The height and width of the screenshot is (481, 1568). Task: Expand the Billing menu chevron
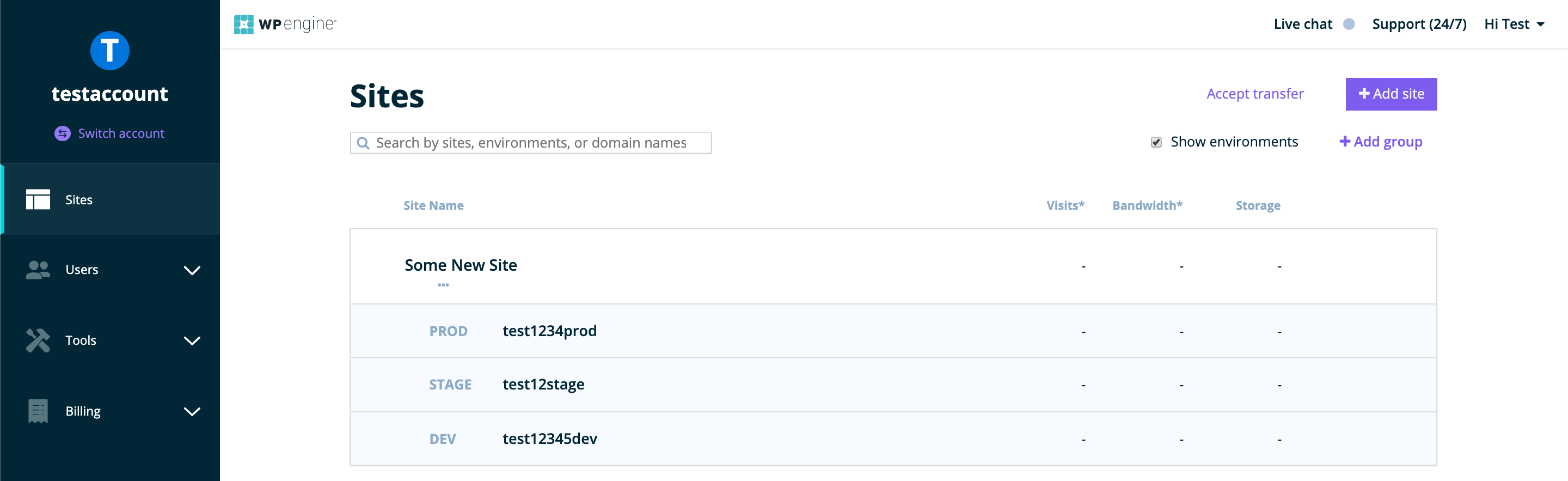coord(192,412)
